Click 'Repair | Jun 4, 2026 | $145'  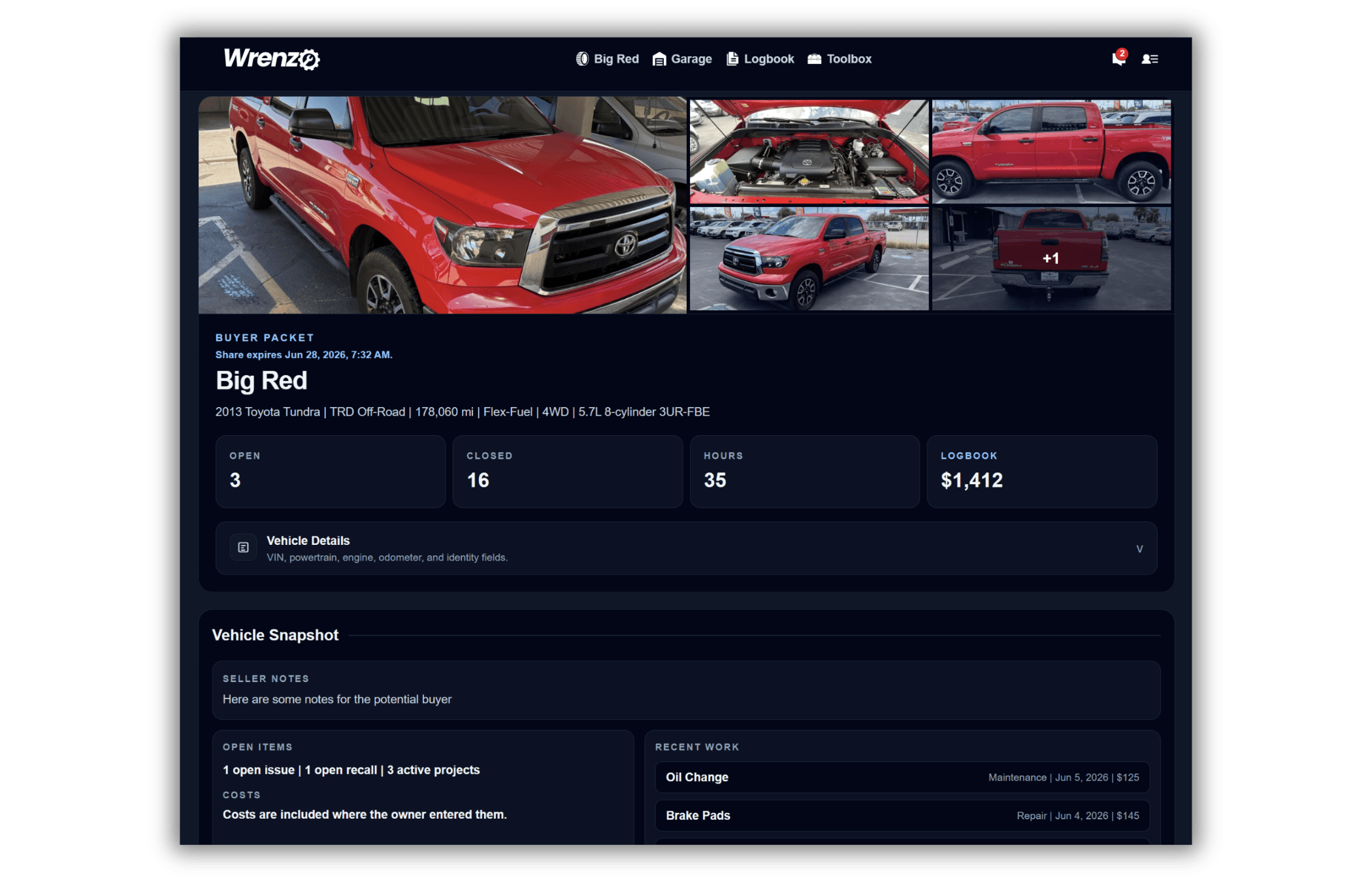(x=1078, y=816)
